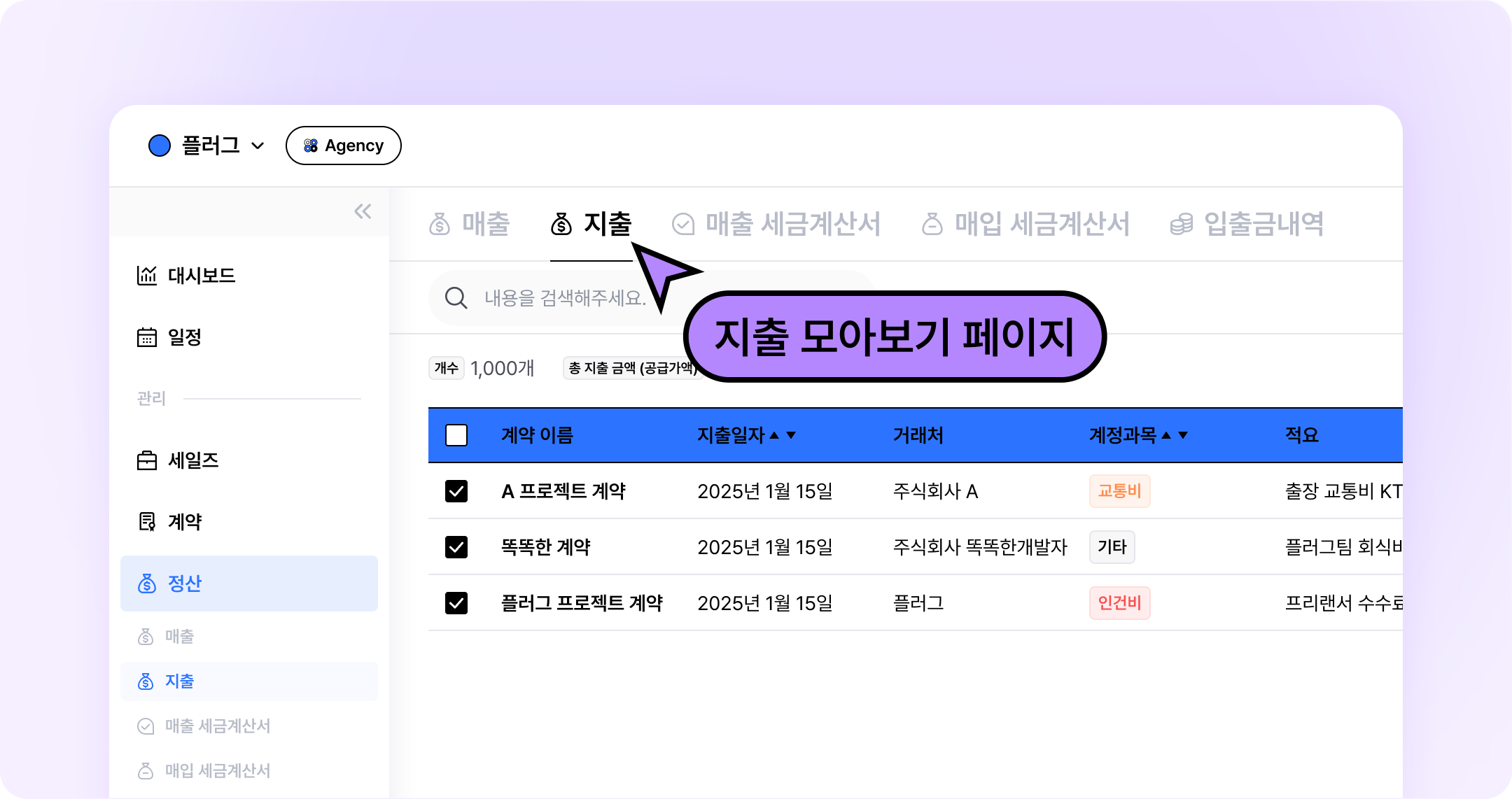
Task: Click the 입출금내역 coins tab icon
Action: point(1182,225)
